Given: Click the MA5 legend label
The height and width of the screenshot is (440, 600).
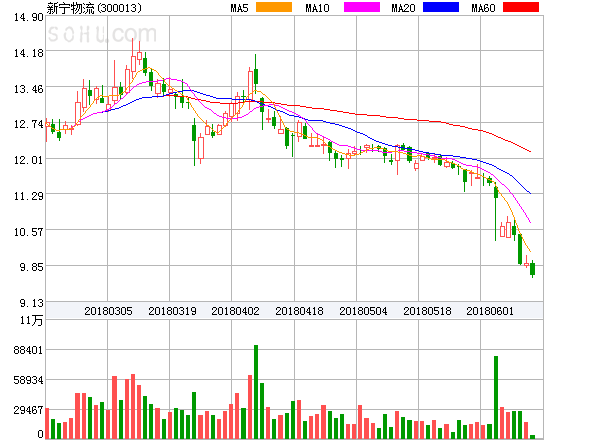Looking at the screenshot, I should click(239, 8).
